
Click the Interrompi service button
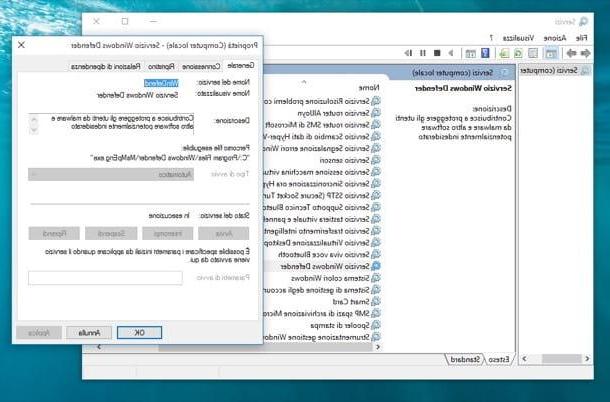[x=168, y=233]
